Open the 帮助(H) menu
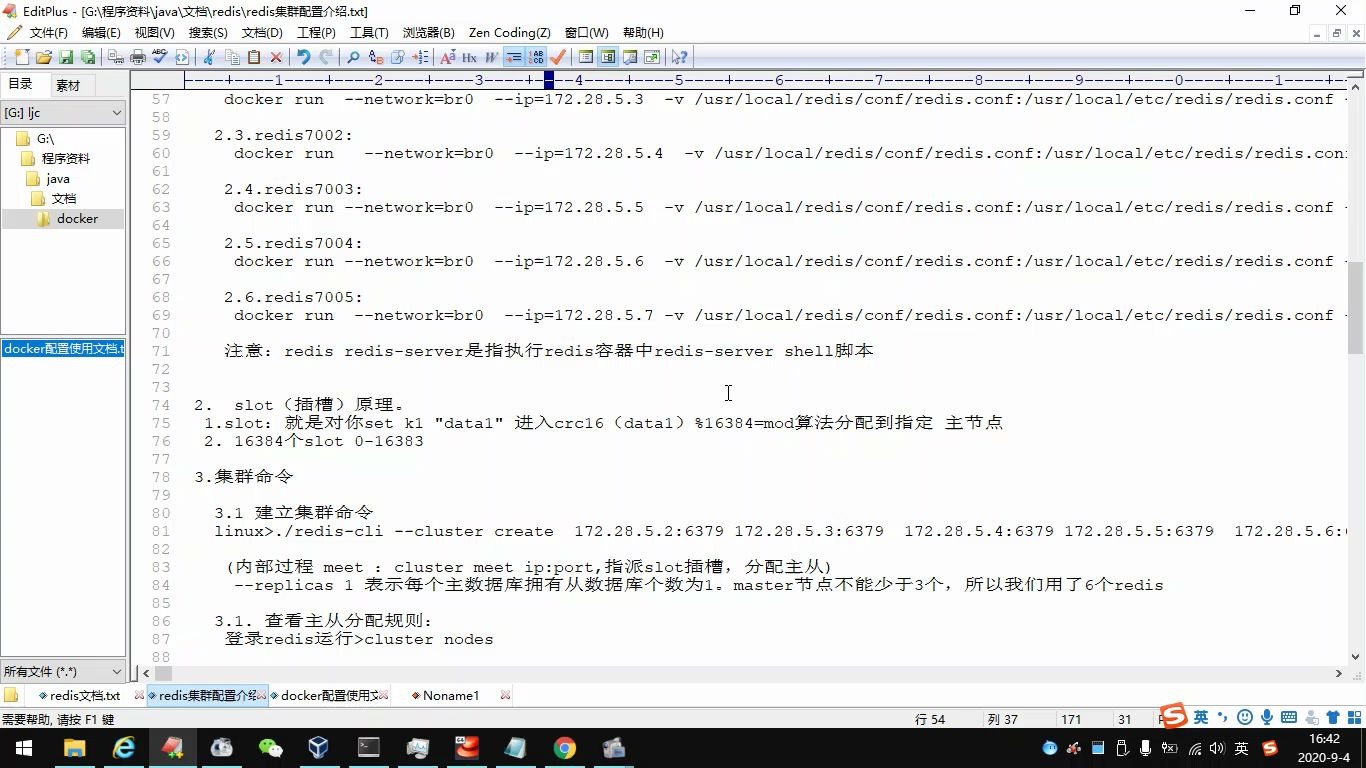 [643, 33]
